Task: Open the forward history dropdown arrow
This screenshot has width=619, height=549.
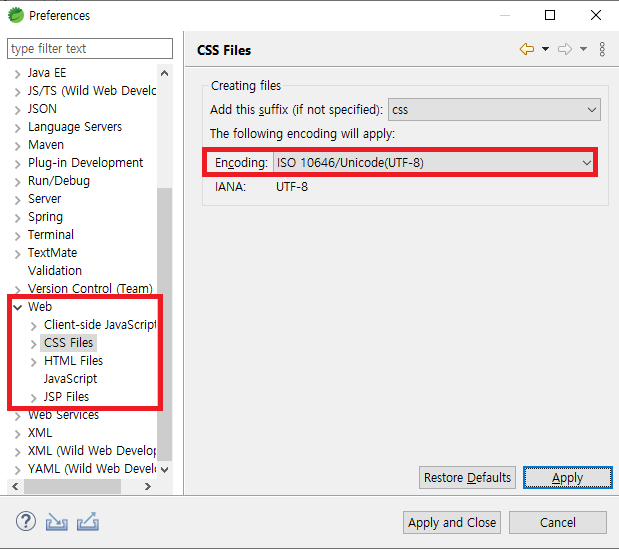Action: pyautogui.click(x=583, y=49)
